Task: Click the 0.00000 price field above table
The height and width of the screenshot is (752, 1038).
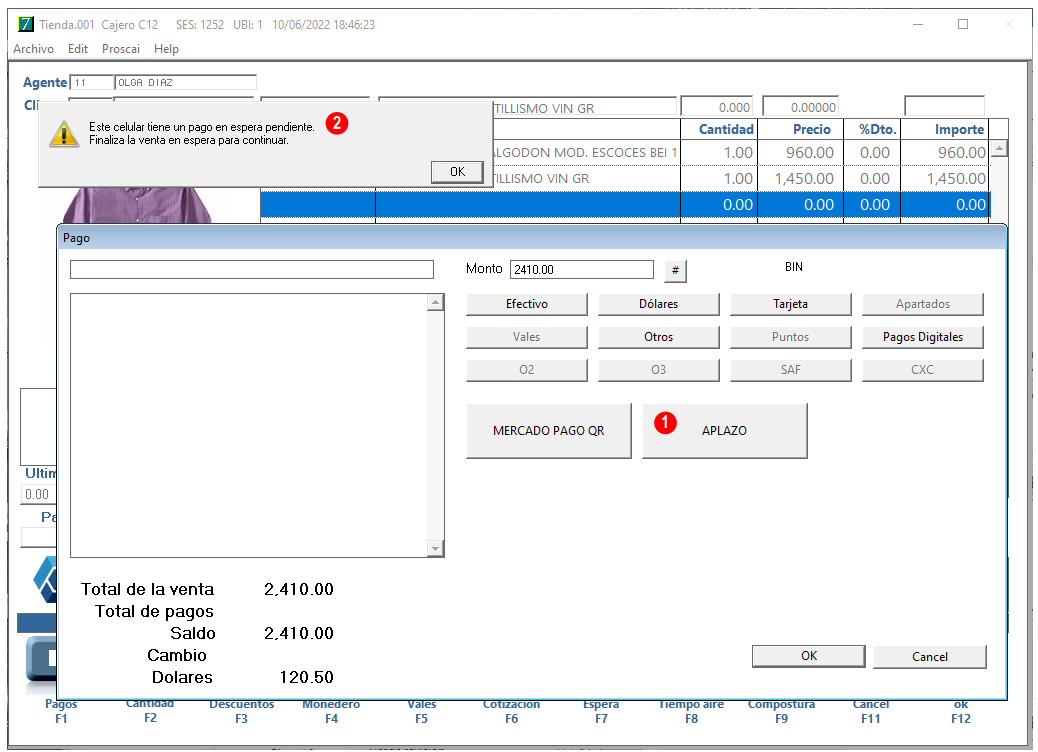Action: coord(800,107)
